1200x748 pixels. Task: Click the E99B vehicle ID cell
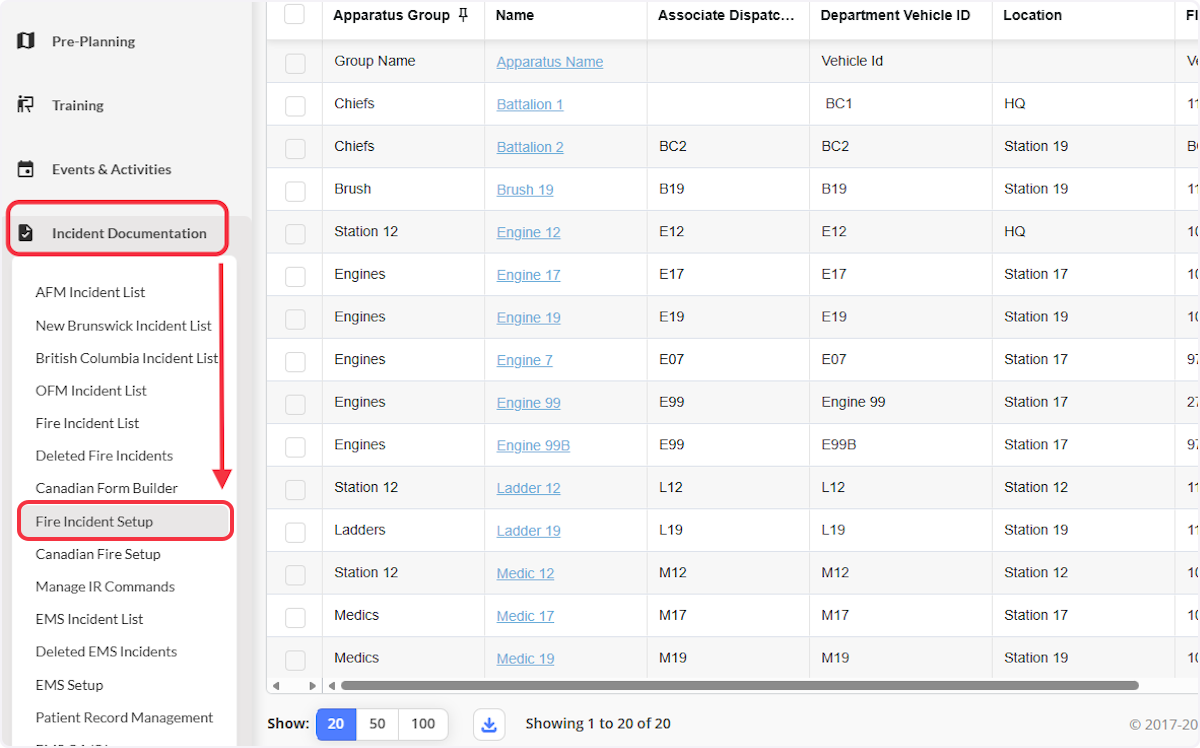[839, 445]
